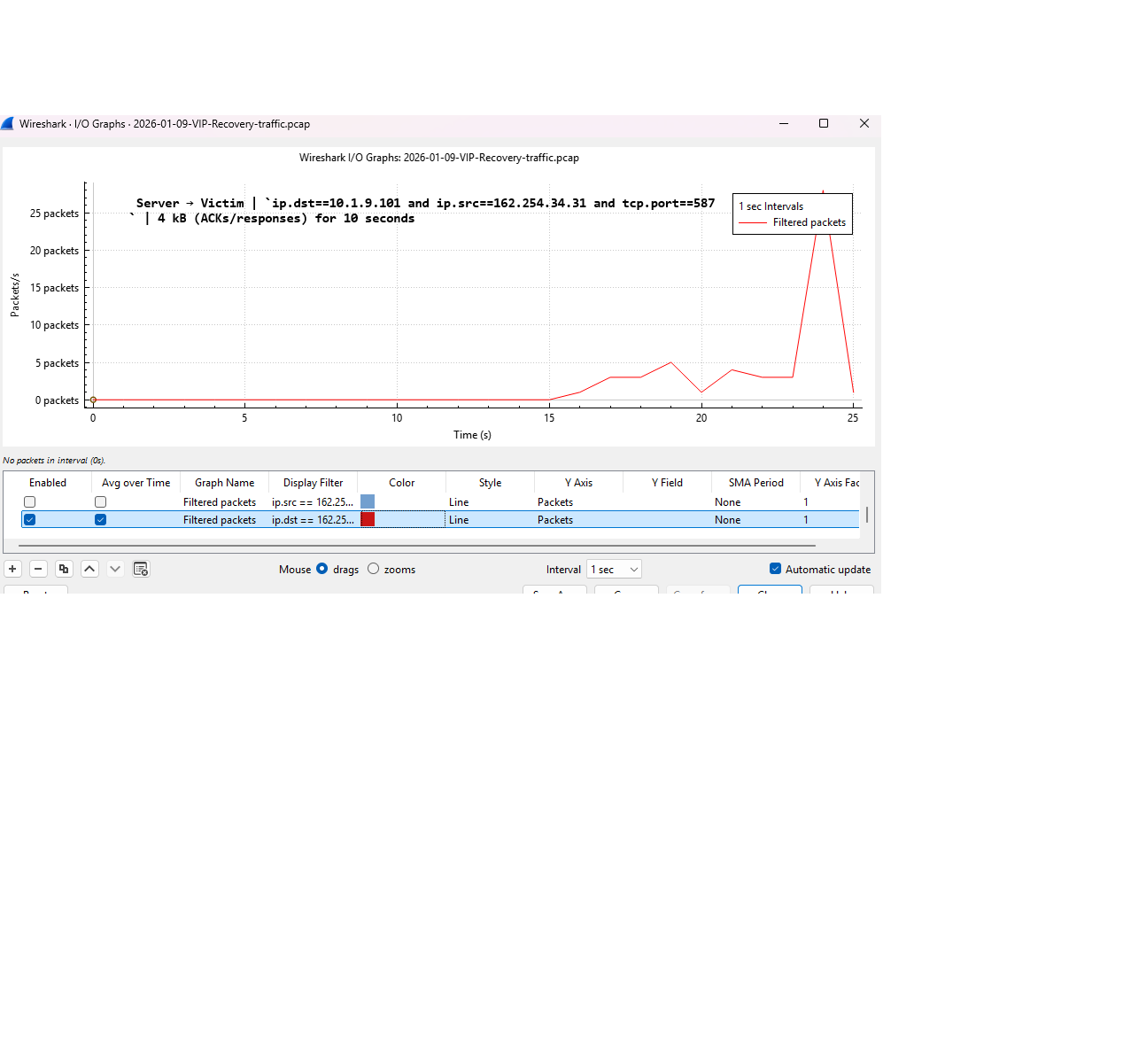
Task: Disable Automatic update
Action: [x=775, y=569]
